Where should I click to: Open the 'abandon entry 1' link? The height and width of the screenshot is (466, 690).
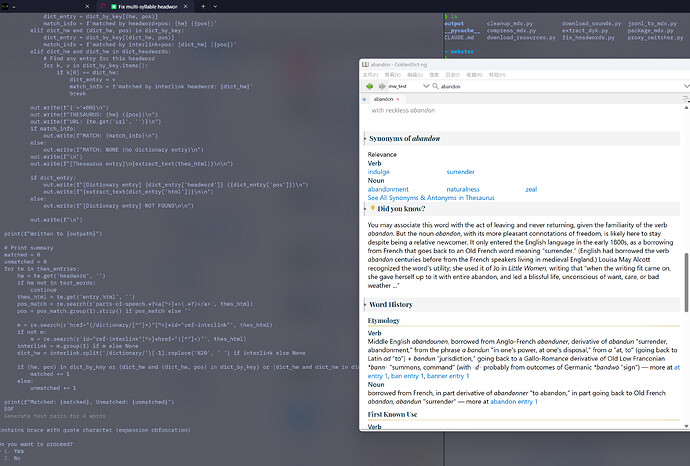point(514,401)
